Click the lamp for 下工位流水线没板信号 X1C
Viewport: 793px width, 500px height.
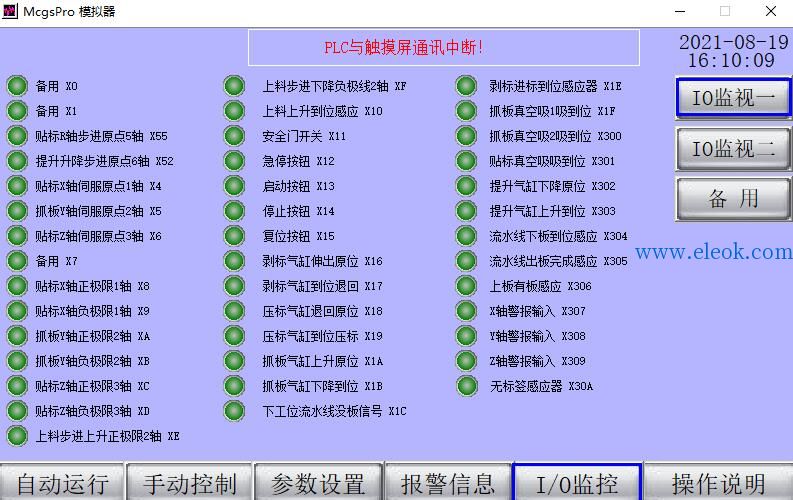234,411
